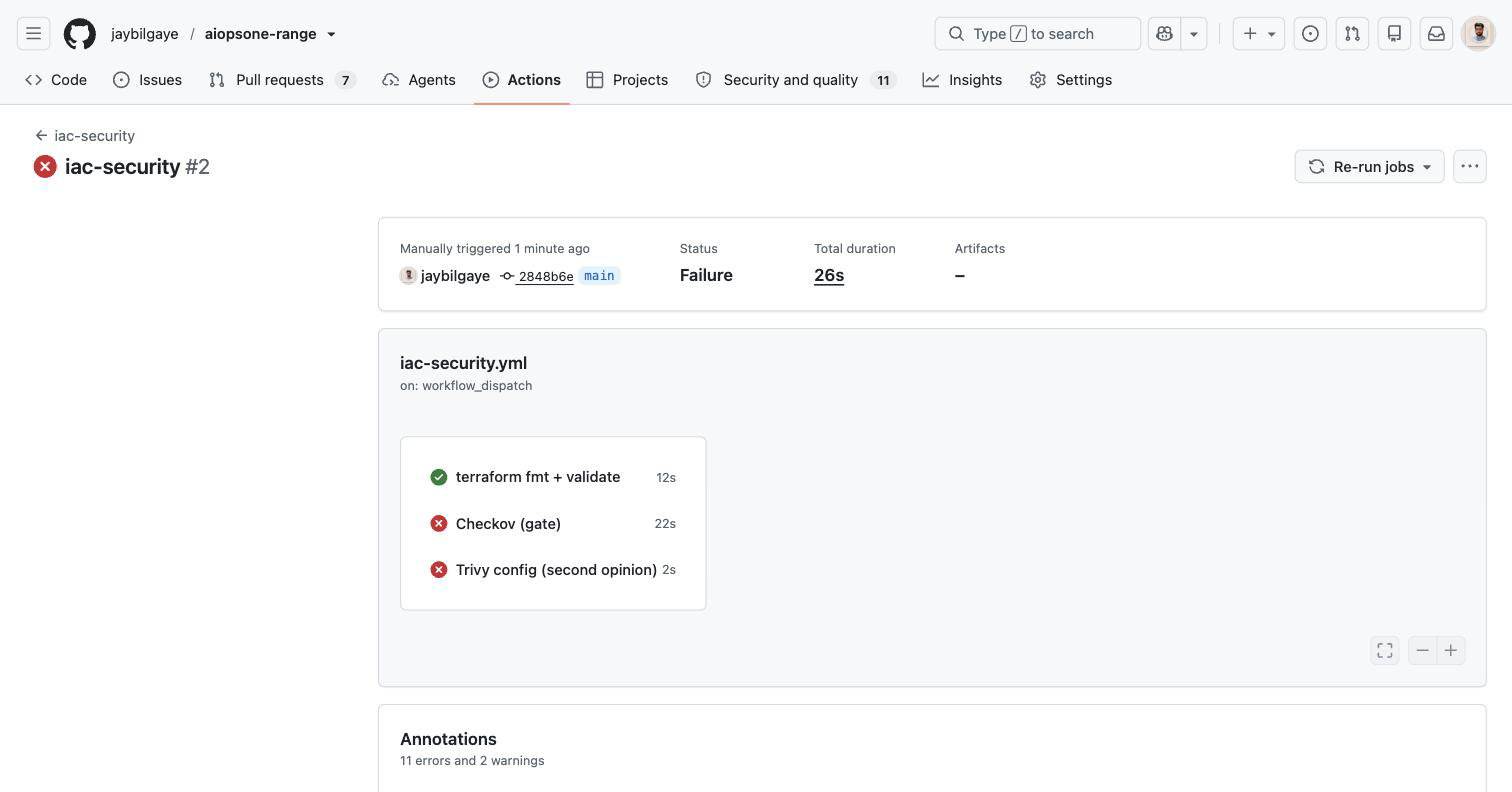This screenshot has width=1512, height=792.
Task: Open the repository Settings tab
Action: coord(1070,80)
